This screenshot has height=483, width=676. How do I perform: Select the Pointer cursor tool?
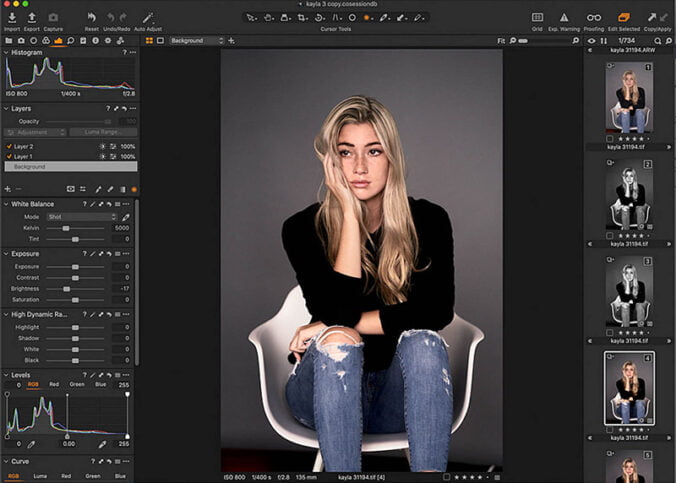click(250, 18)
